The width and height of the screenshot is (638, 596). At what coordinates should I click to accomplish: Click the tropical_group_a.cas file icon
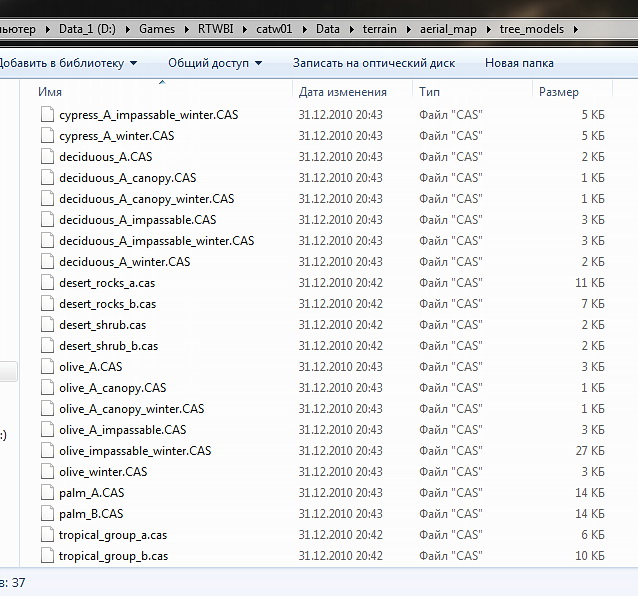tap(47, 535)
